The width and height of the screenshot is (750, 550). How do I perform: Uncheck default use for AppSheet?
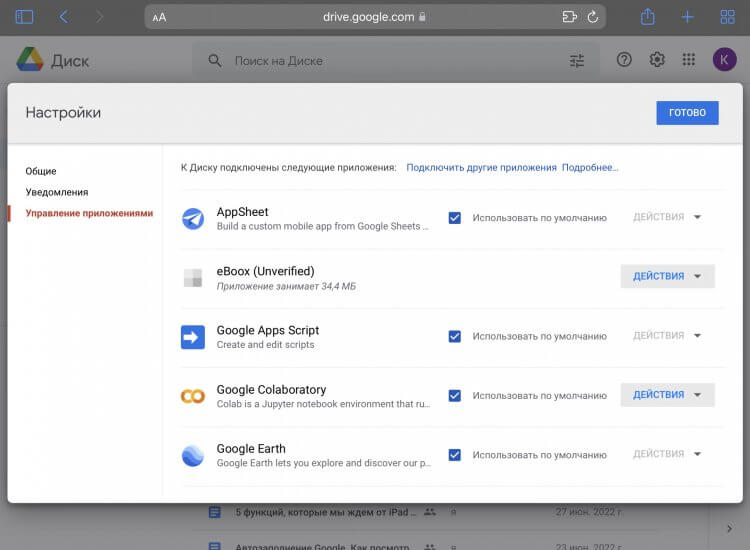pos(455,218)
